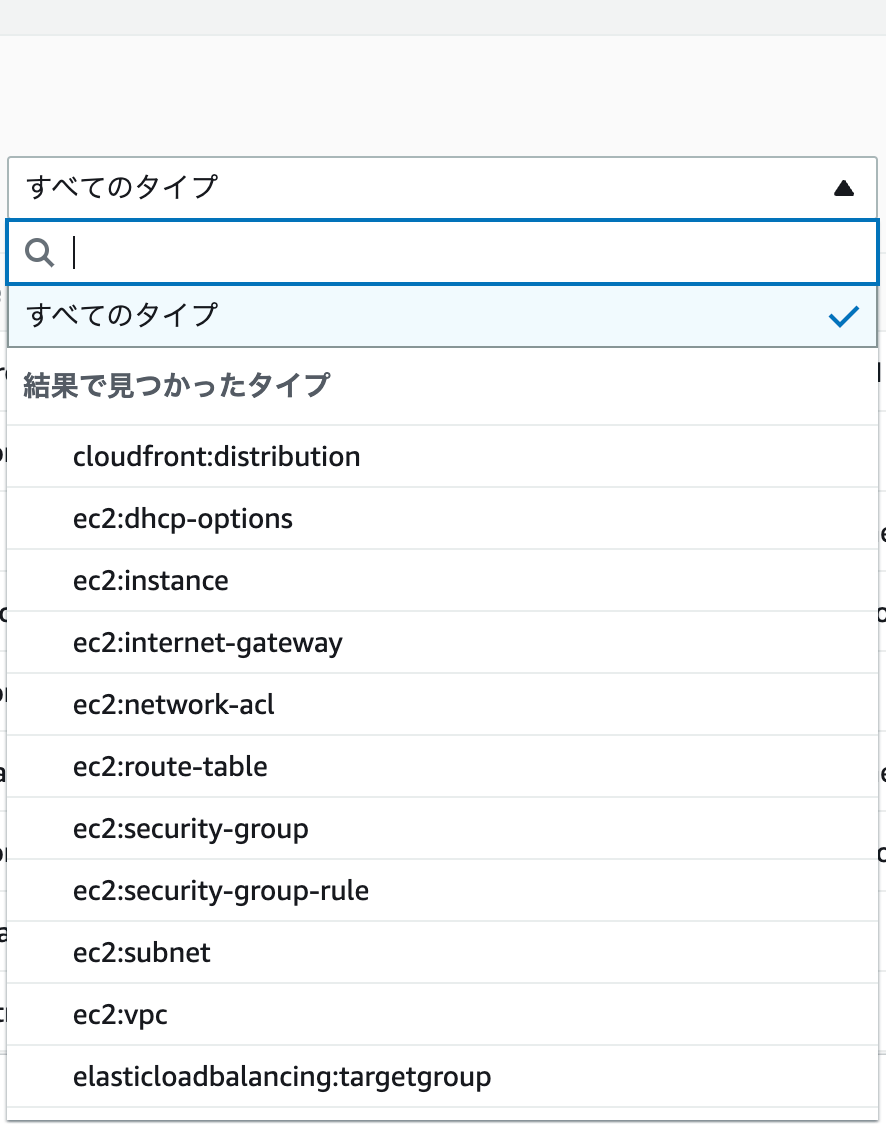Screen dimensions: 886x1126
Task: Click the すべてのタイプ dropdown header
Action: (x=442, y=187)
